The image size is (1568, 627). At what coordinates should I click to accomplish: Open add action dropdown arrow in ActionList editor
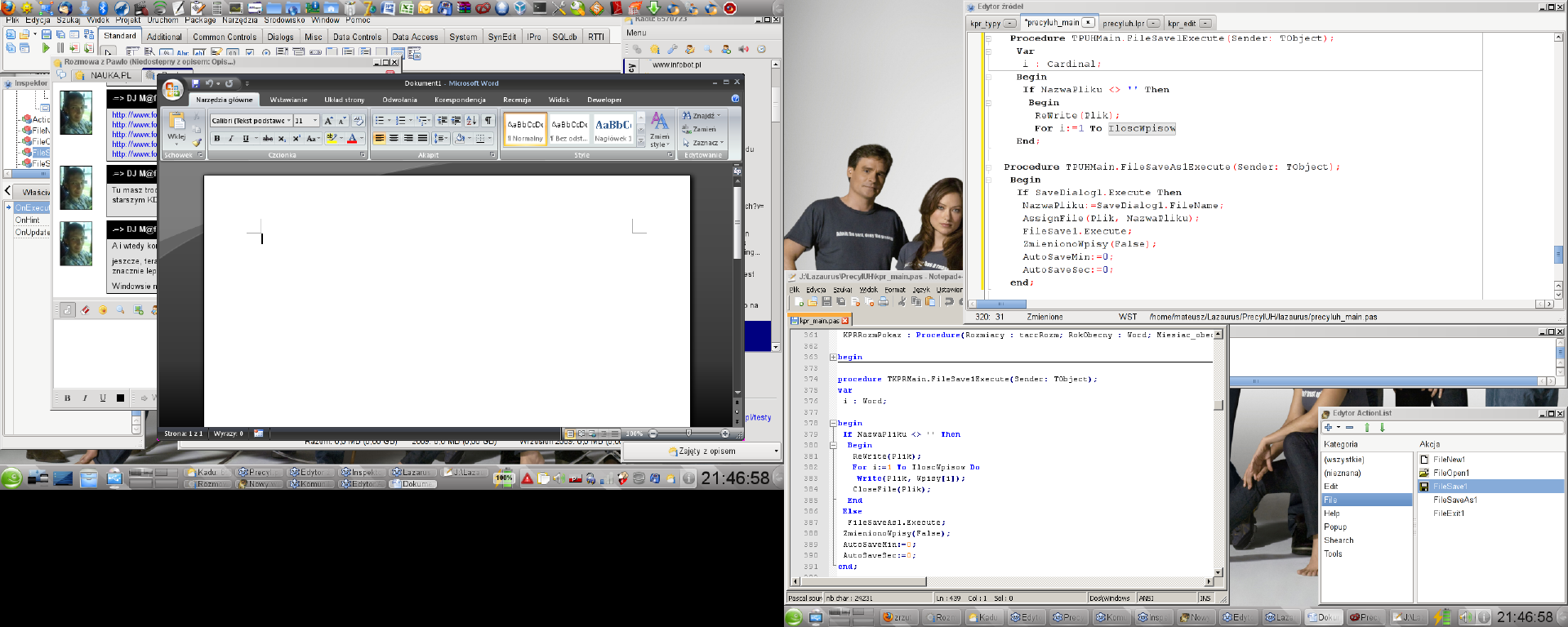[1339, 427]
